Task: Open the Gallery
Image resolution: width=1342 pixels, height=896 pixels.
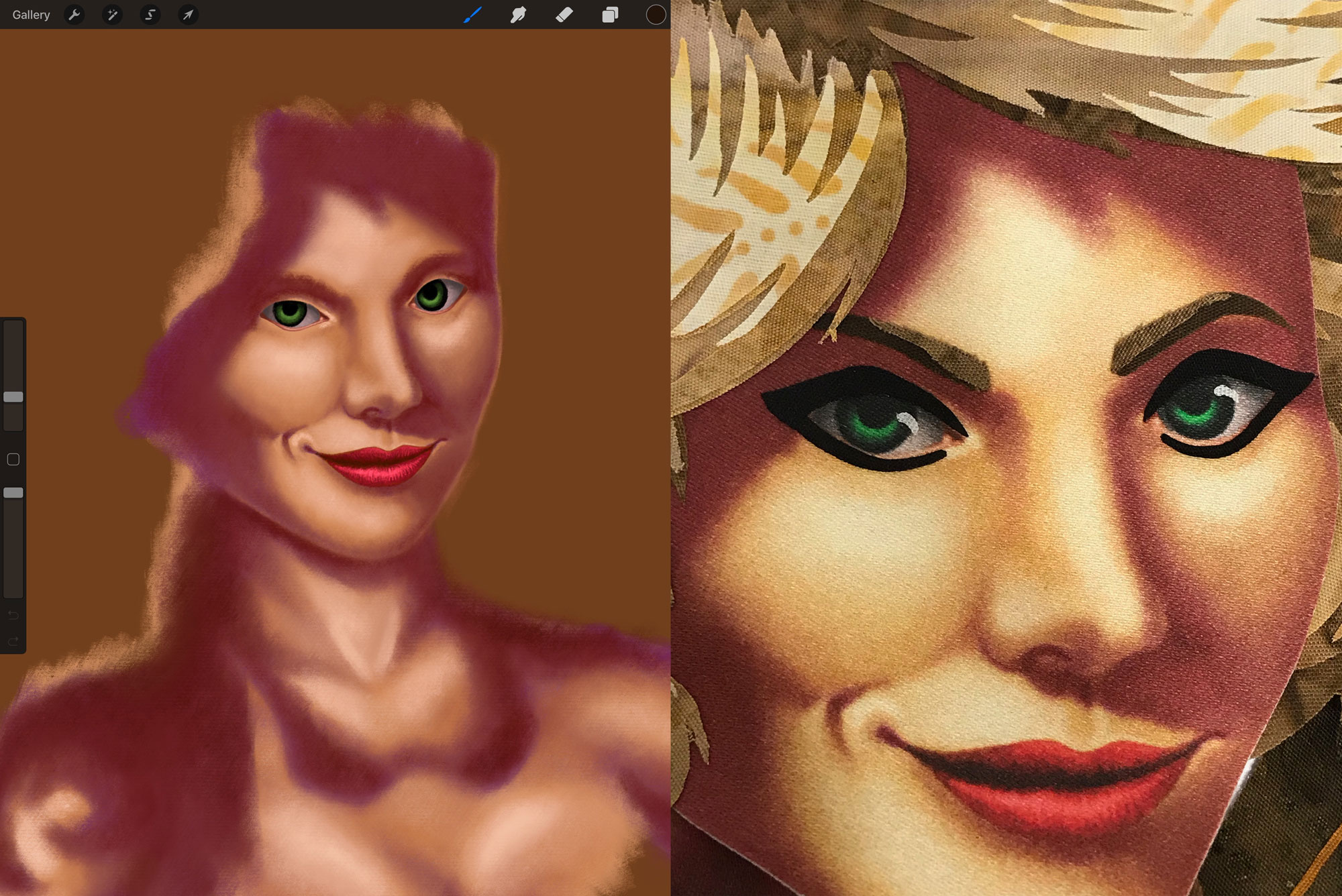Action: [31, 15]
